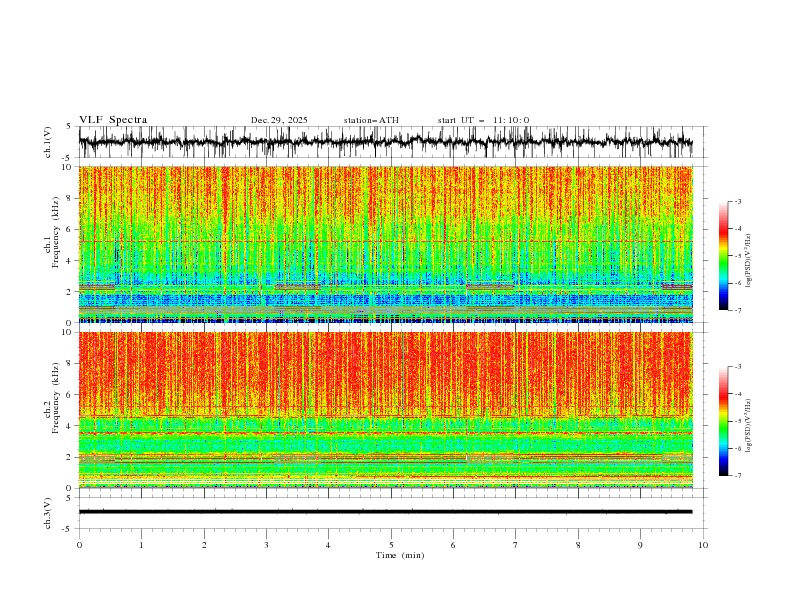
Task: Click the time axis tick label "6"
Action: pyautogui.click(x=453, y=545)
